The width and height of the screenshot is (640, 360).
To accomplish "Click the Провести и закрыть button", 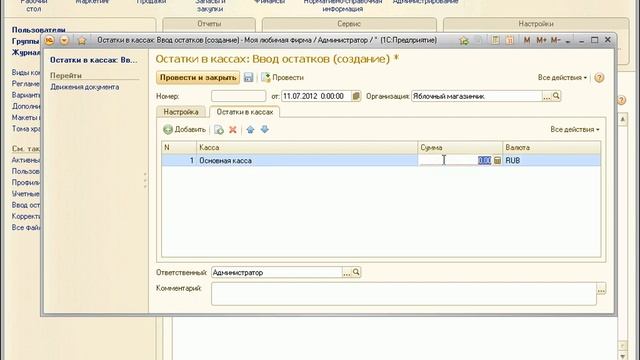I will tap(198, 78).
